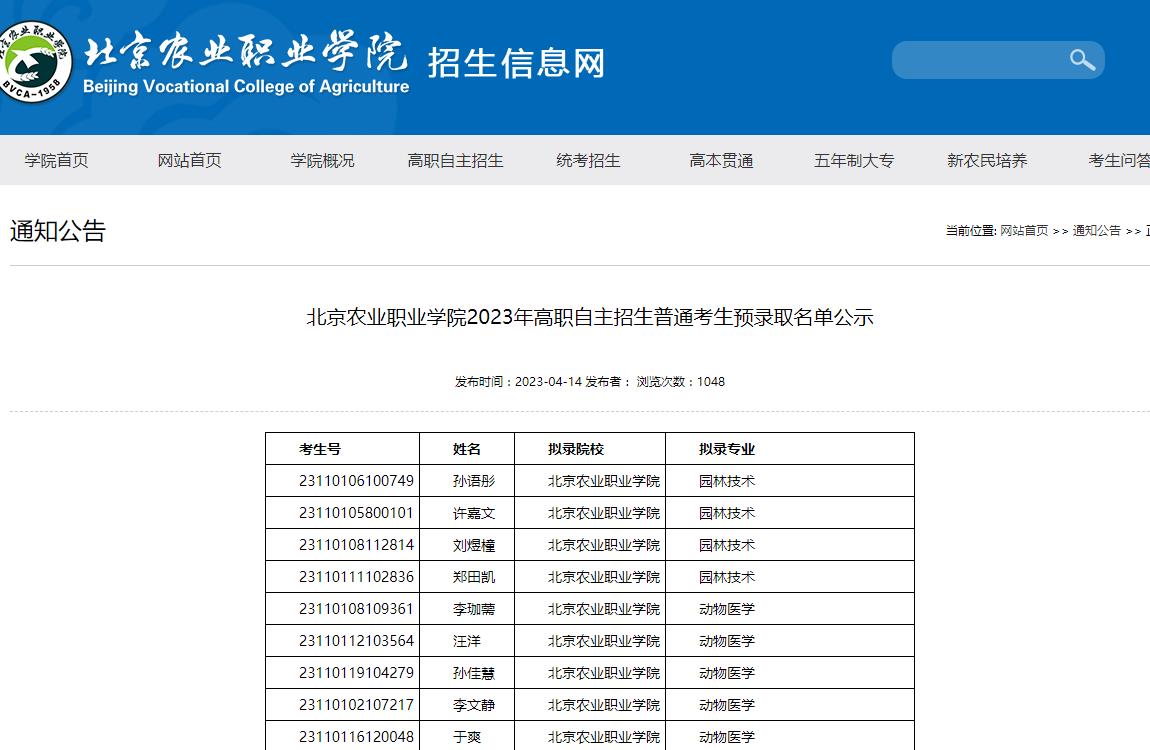Click the name 孙语彤

point(474,481)
